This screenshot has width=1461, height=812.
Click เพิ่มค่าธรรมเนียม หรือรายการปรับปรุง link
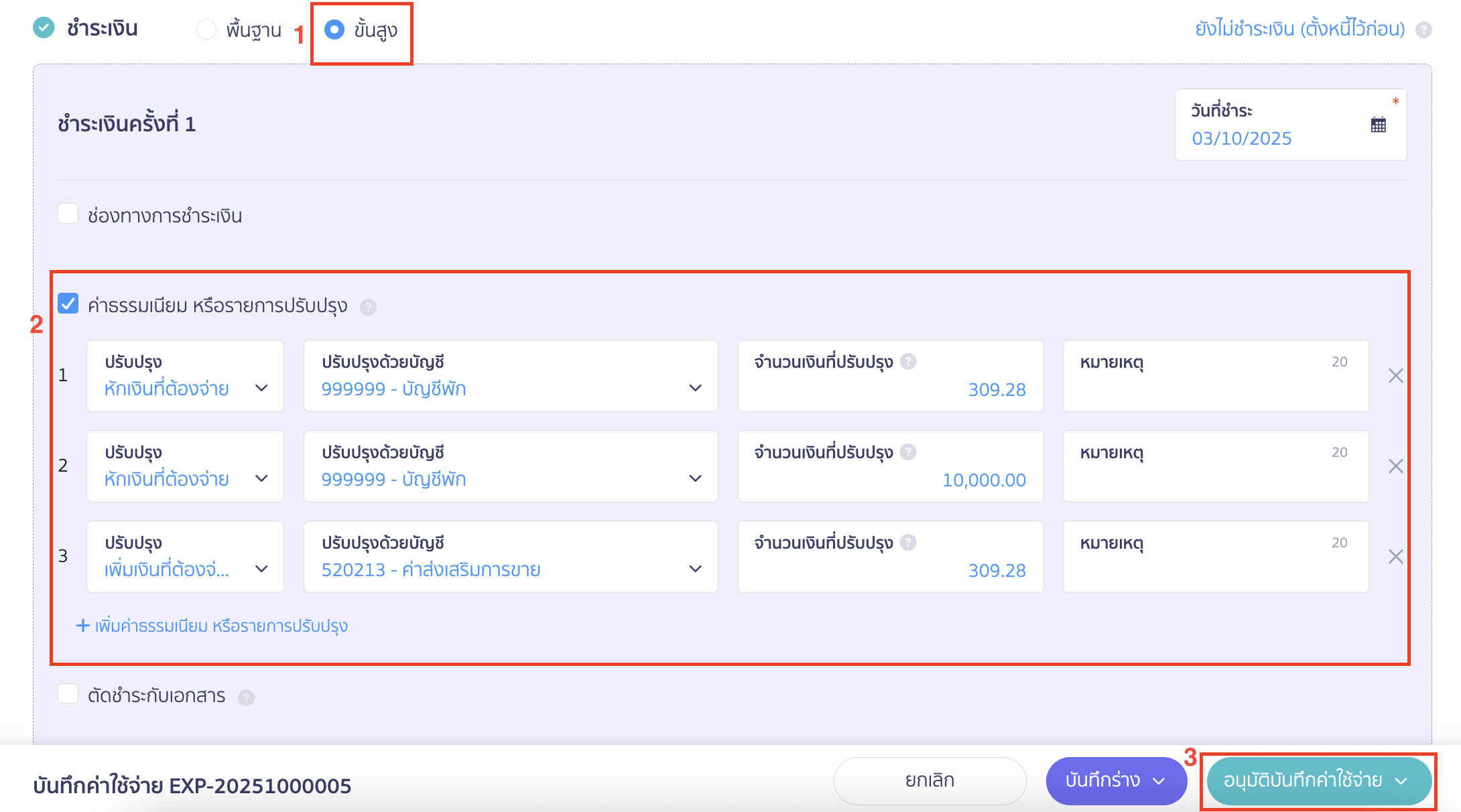point(213,626)
